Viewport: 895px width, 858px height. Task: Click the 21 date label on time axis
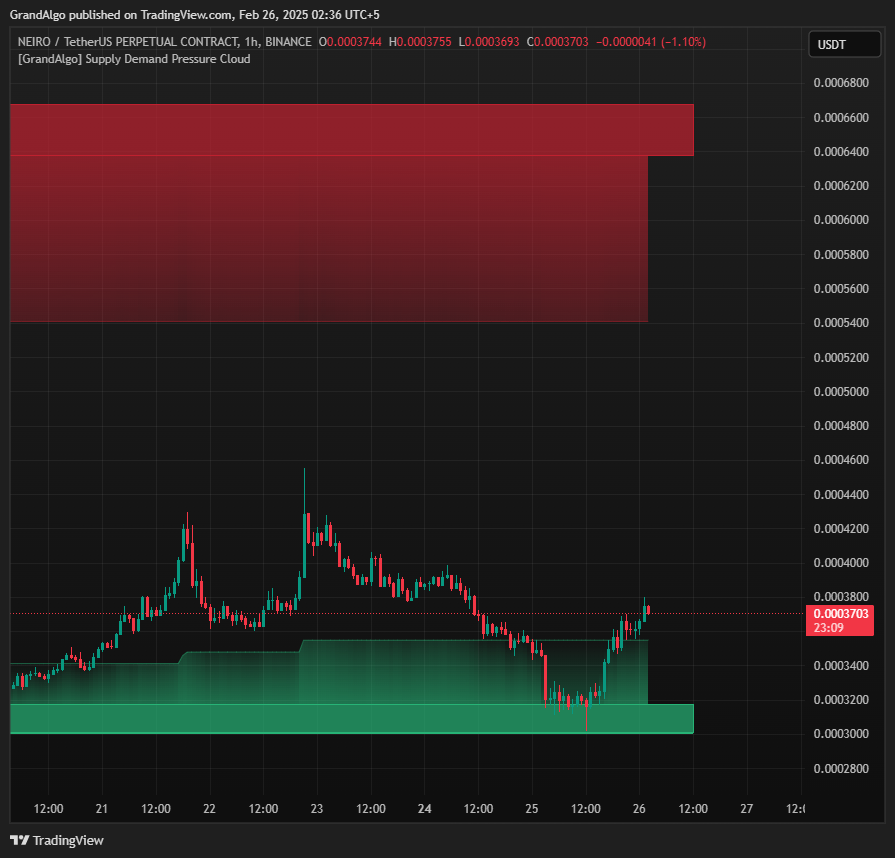[102, 809]
